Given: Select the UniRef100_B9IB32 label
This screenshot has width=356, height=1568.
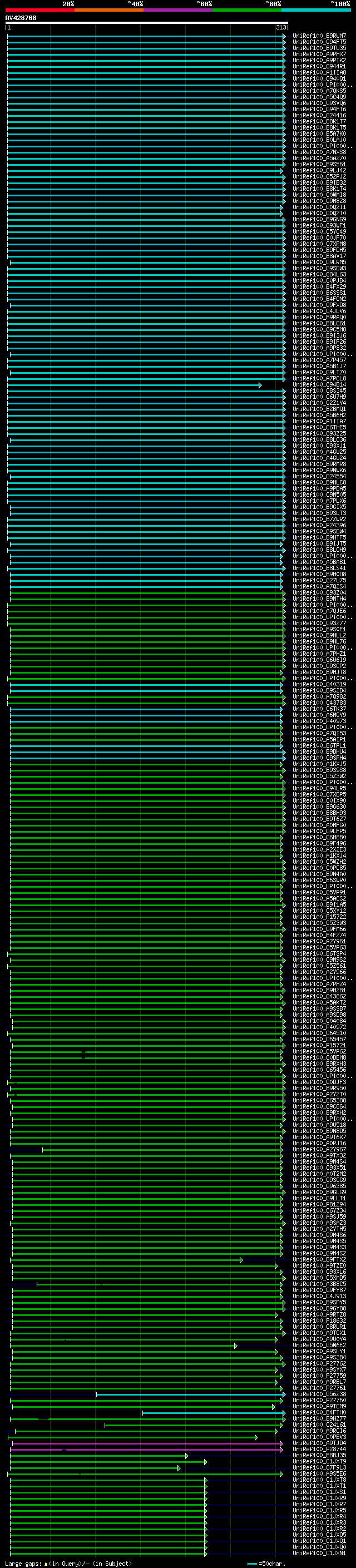Looking at the screenshot, I should click(319, 182).
